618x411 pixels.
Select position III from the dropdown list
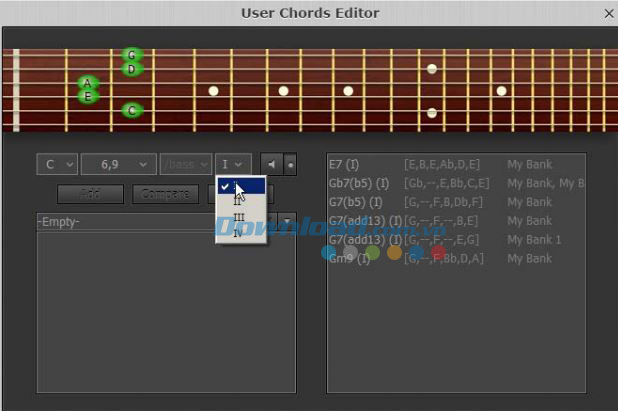pyautogui.click(x=238, y=217)
